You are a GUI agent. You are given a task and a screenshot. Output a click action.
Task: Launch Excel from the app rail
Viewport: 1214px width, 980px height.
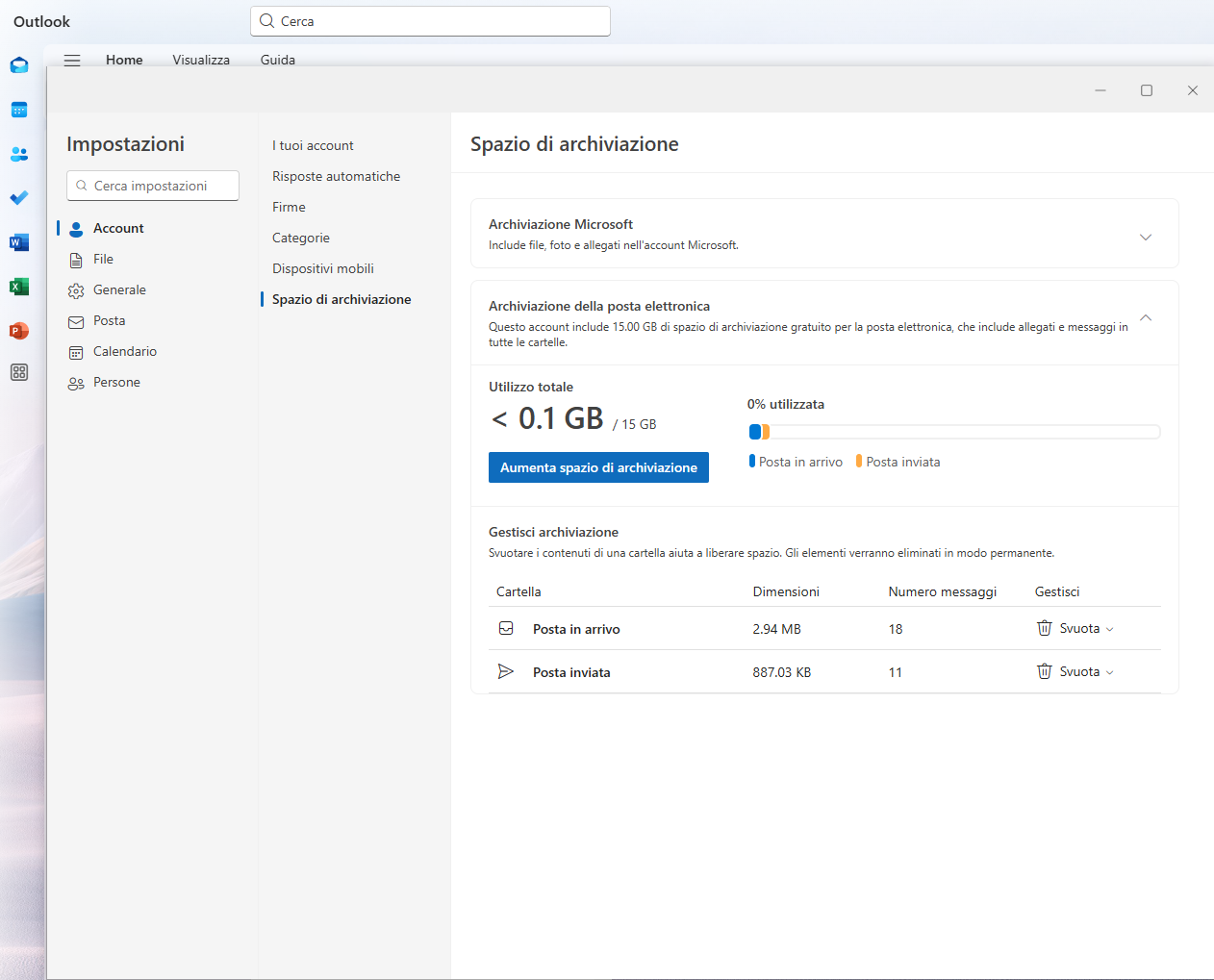pyautogui.click(x=19, y=287)
